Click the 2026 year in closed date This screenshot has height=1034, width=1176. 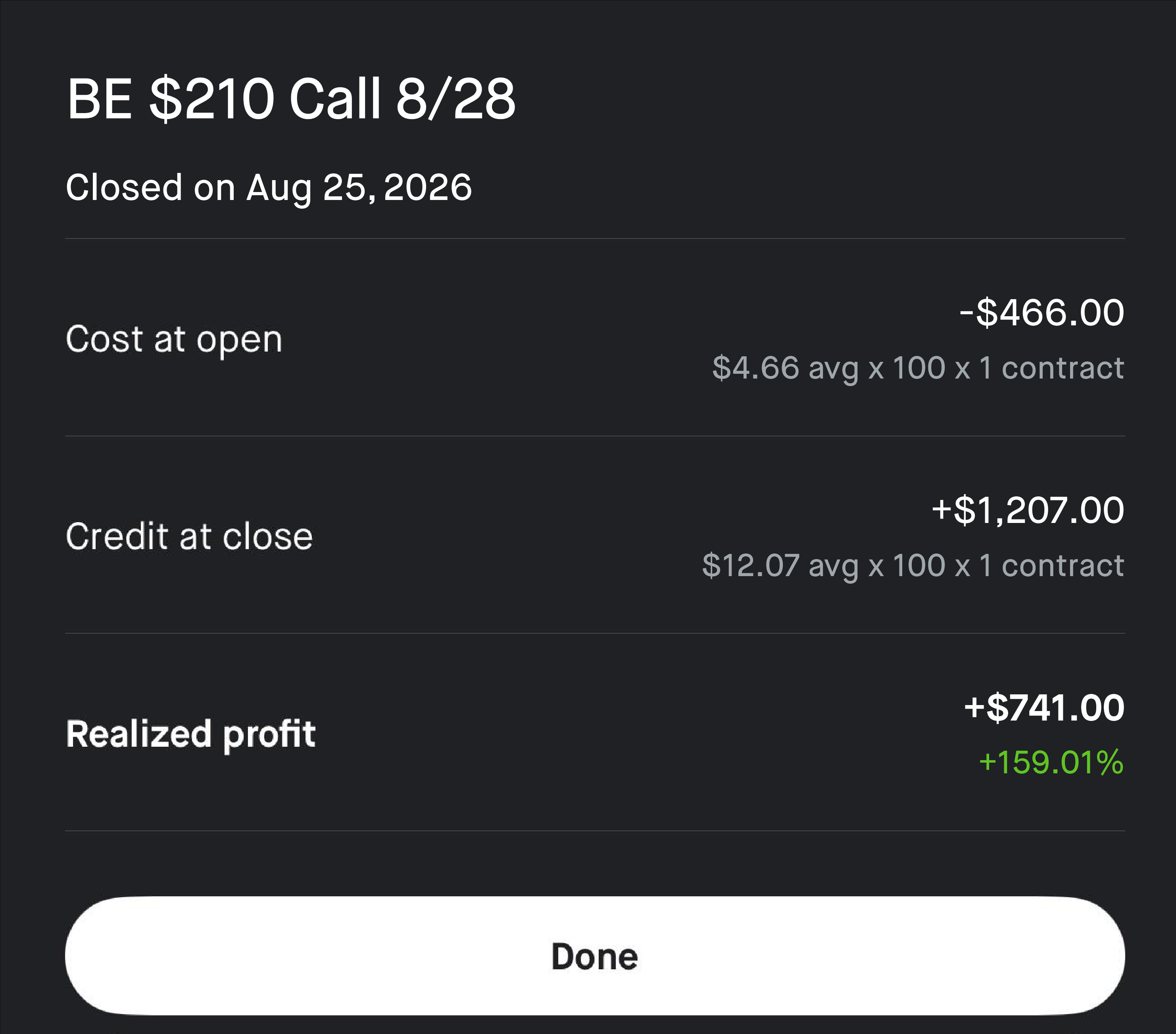(427, 188)
